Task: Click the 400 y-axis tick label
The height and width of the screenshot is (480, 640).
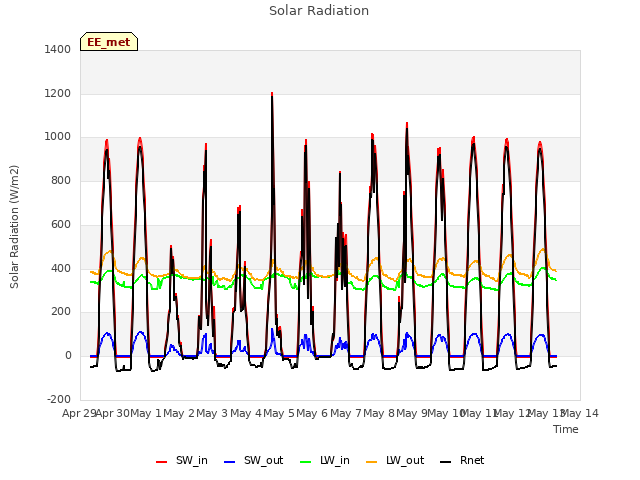Action: (61, 269)
